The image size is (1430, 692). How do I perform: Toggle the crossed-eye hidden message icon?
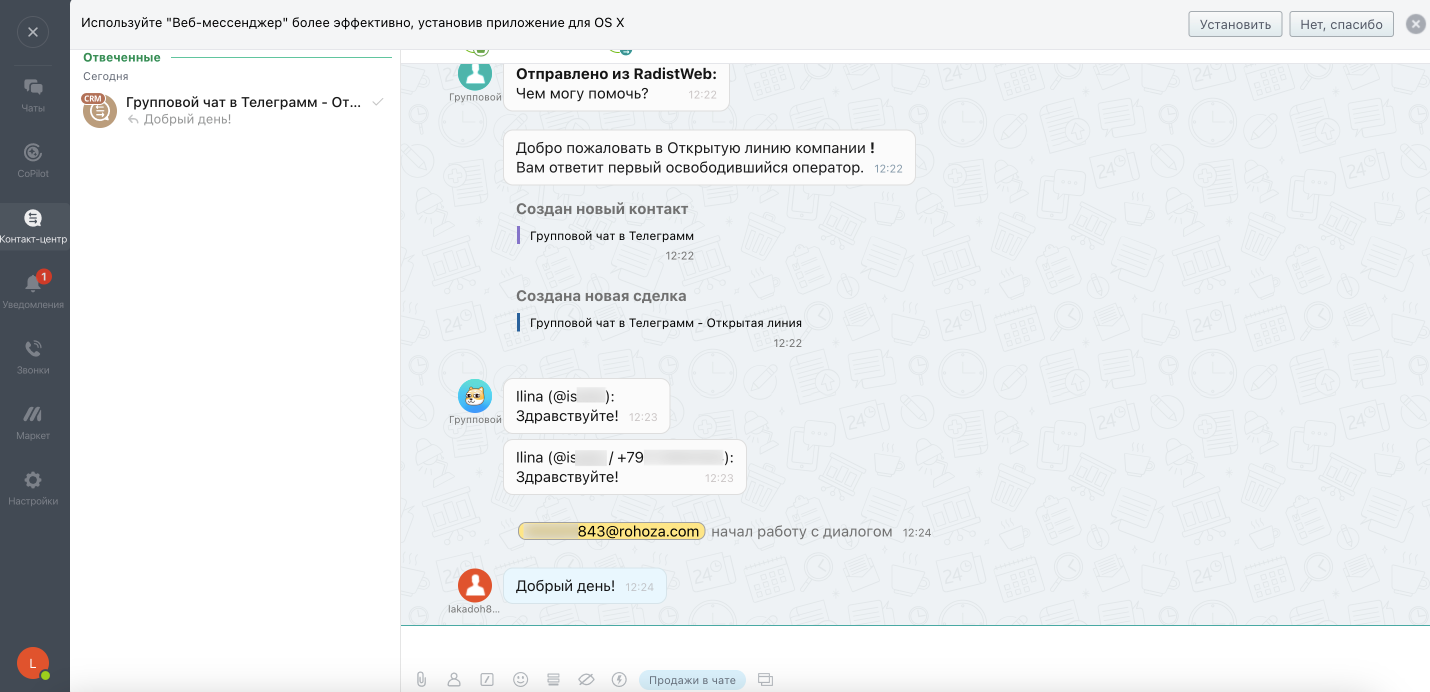pyautogui.click(x=586, y=680)
